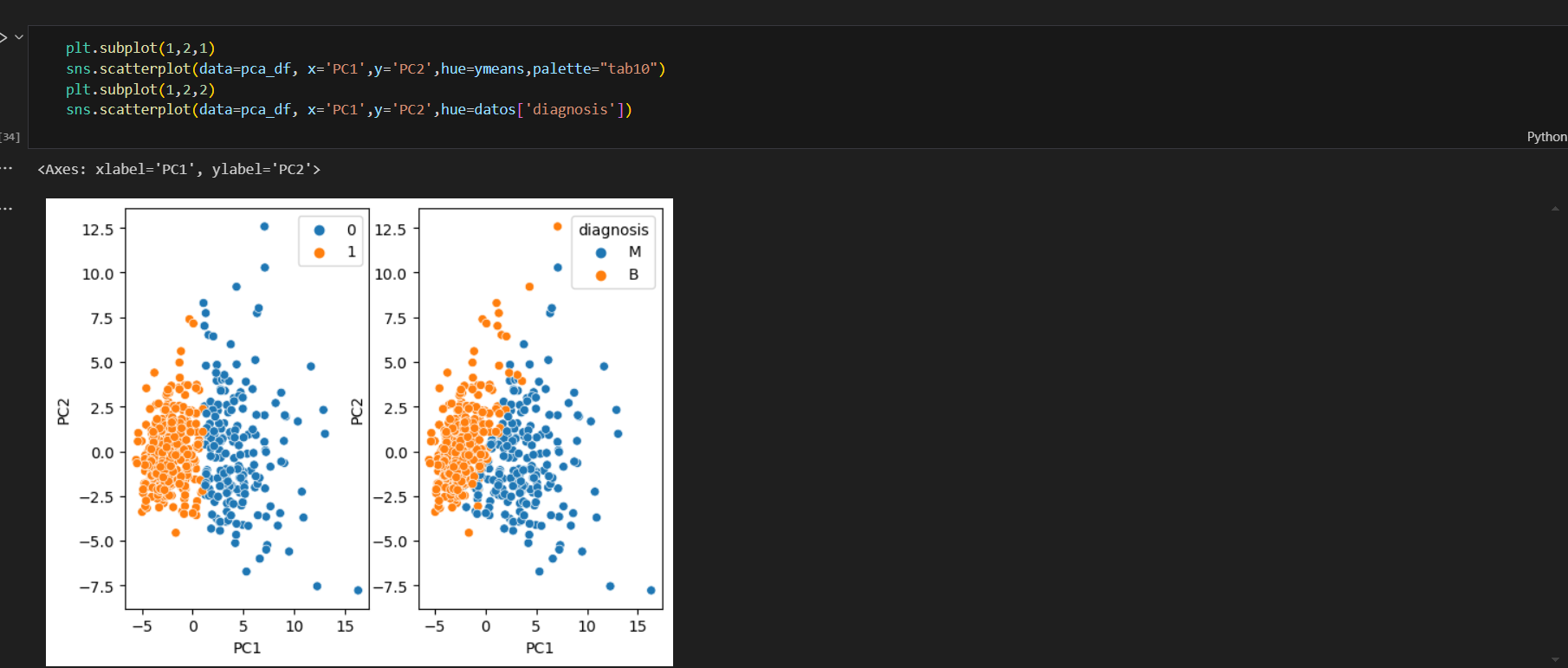Screen dimensions: 1568x668
Task: Open the run cell options chevron
Action: 18,37
